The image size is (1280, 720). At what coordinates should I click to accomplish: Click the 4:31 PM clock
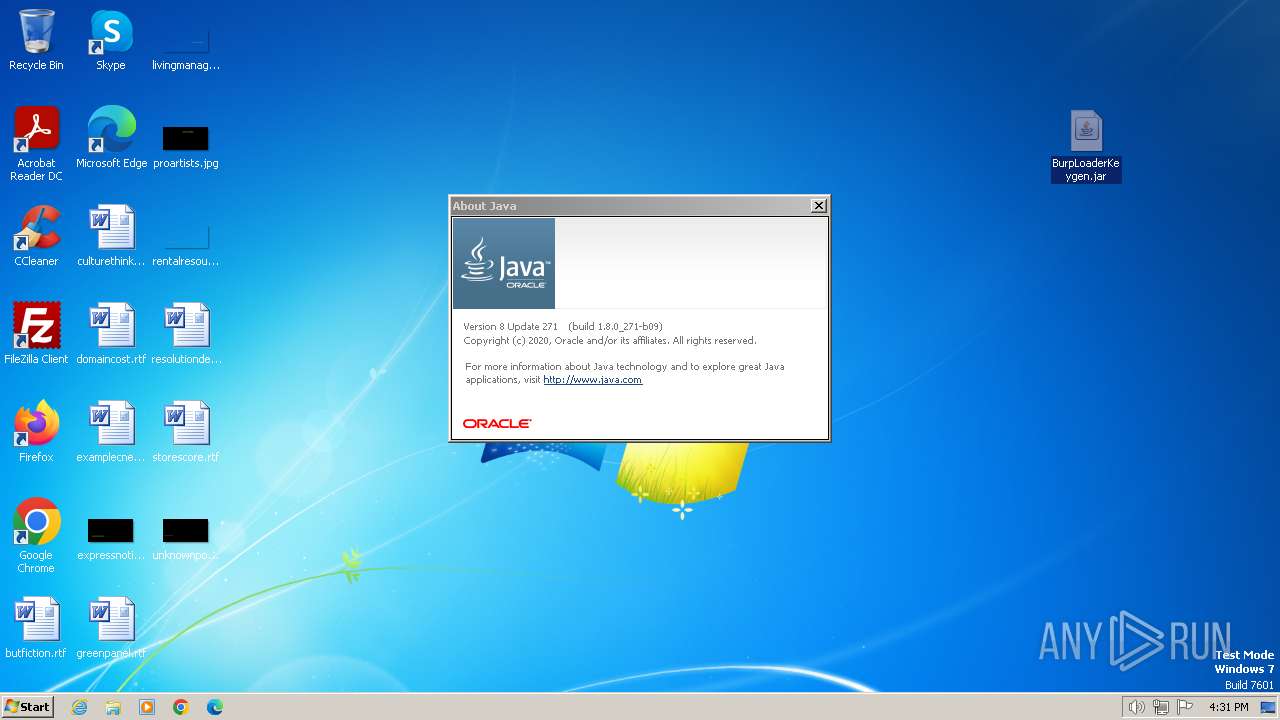pyautogui.click(x=1229, y=707)
